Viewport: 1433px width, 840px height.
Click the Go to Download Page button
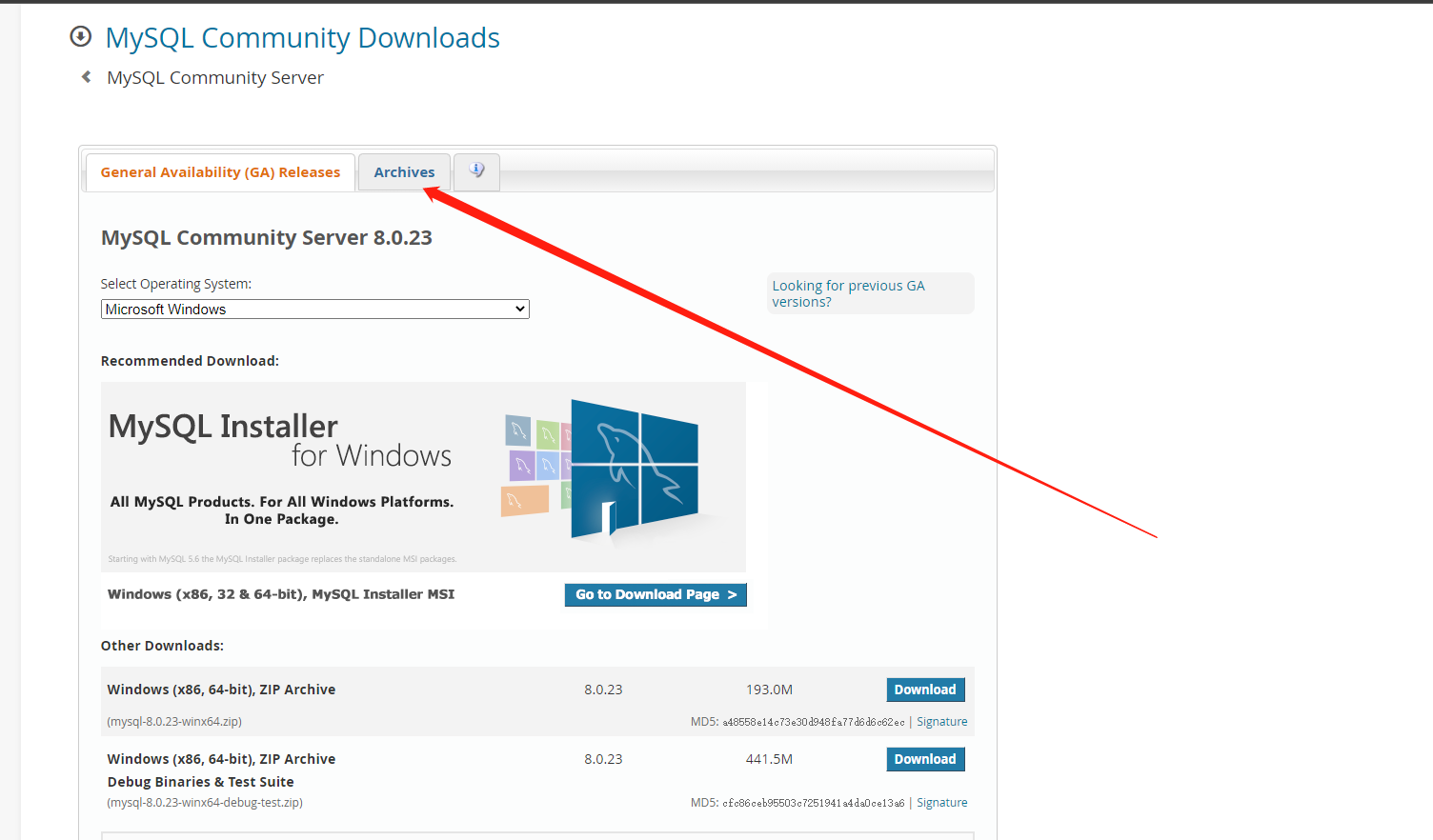pos(656,594)
